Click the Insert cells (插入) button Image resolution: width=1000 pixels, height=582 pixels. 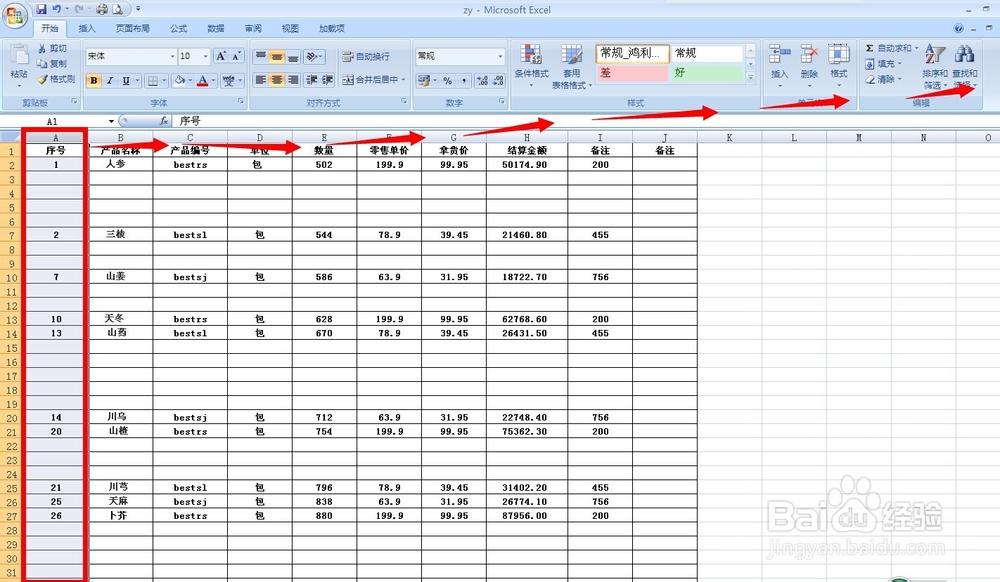(779, 66)
